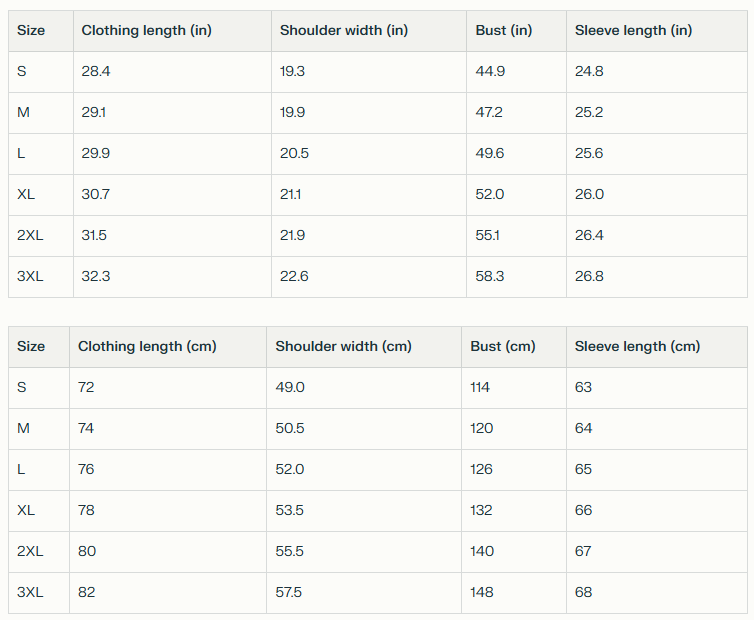Click the "Sleeve length (cm)" column header
Screen dimensions: 754x620
pos(637,347)
